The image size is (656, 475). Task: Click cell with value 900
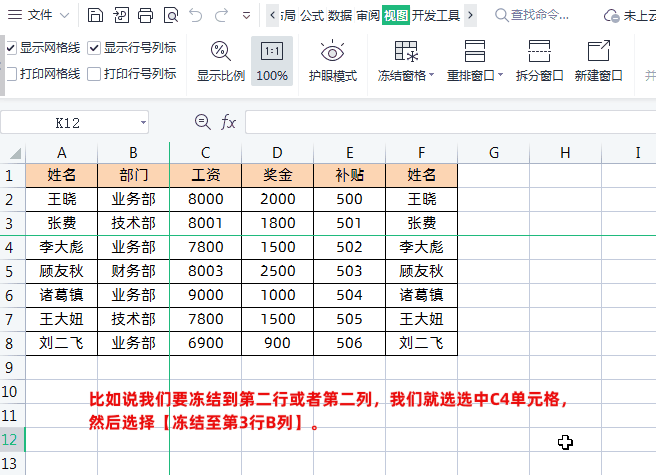pos(277,343)
